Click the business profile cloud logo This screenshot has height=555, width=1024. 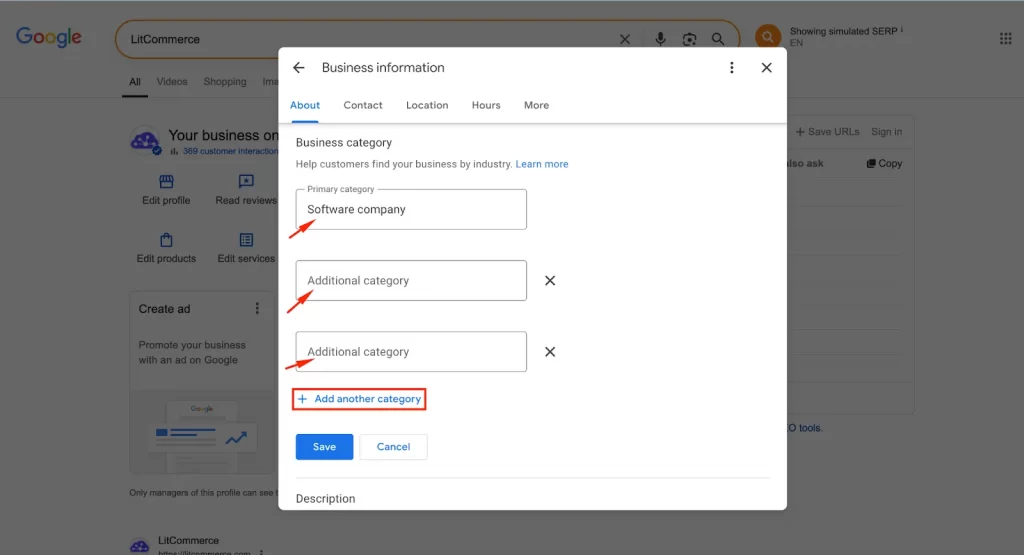[x=145, y=140]
